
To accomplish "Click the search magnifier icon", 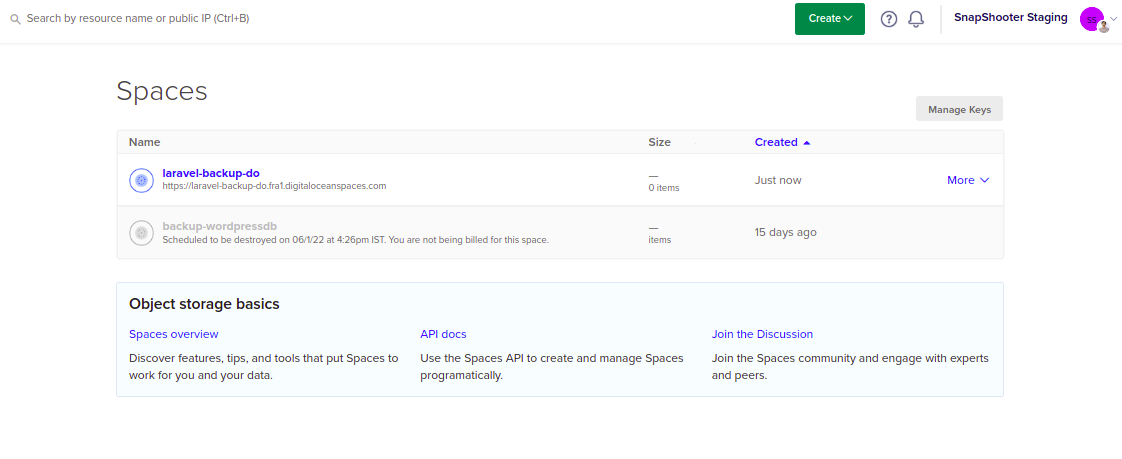I will point(15,19).
